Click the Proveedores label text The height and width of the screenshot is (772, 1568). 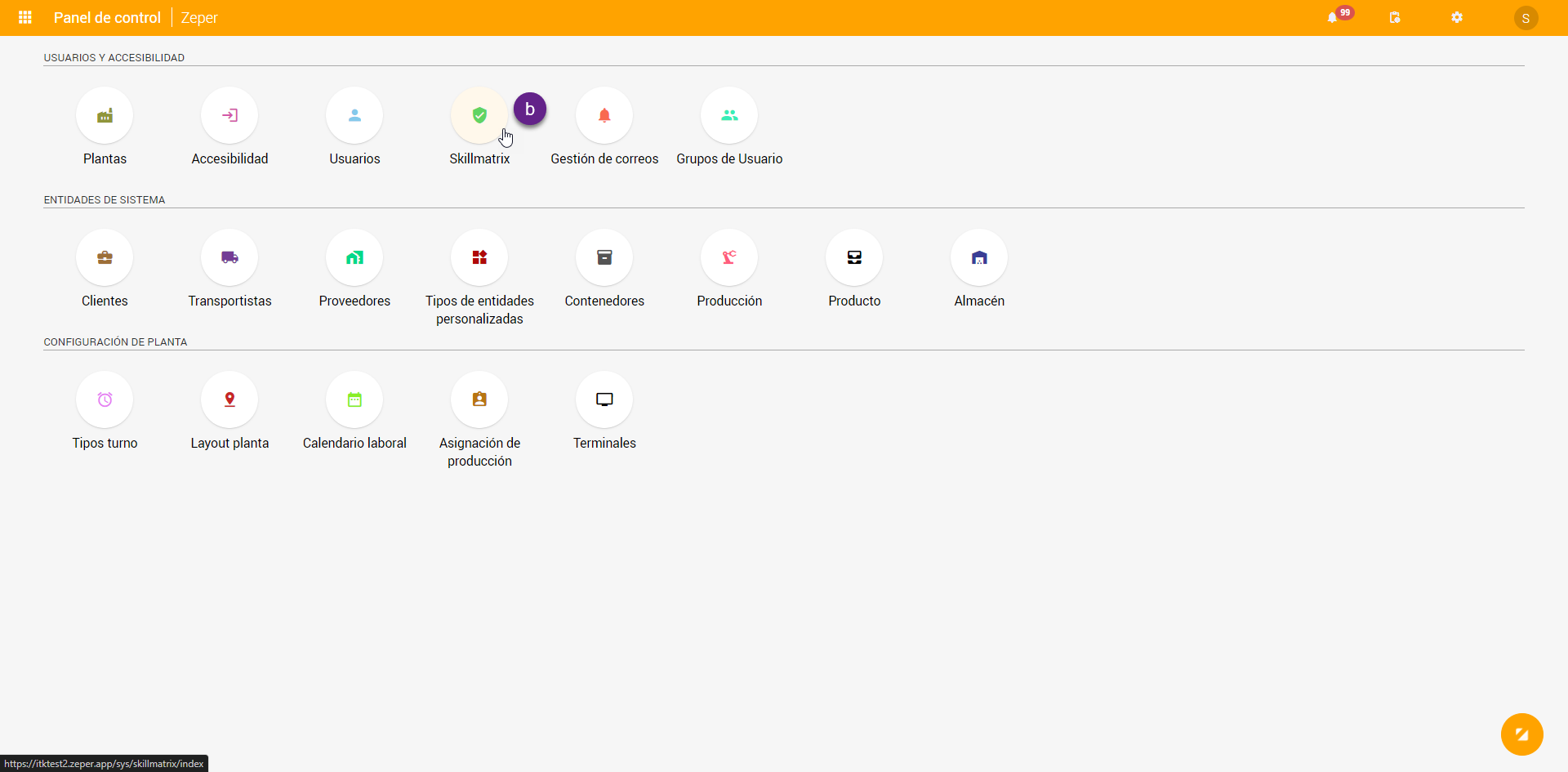tap(354, 301)
